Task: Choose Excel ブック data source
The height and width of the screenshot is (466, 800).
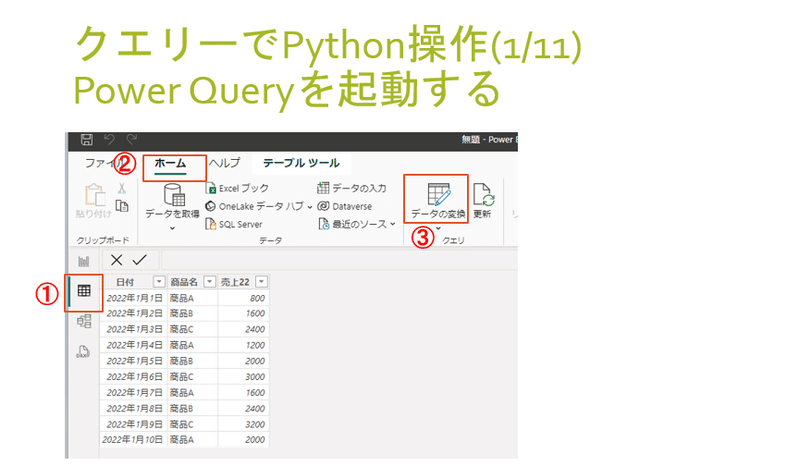Action: pos(237,188)
